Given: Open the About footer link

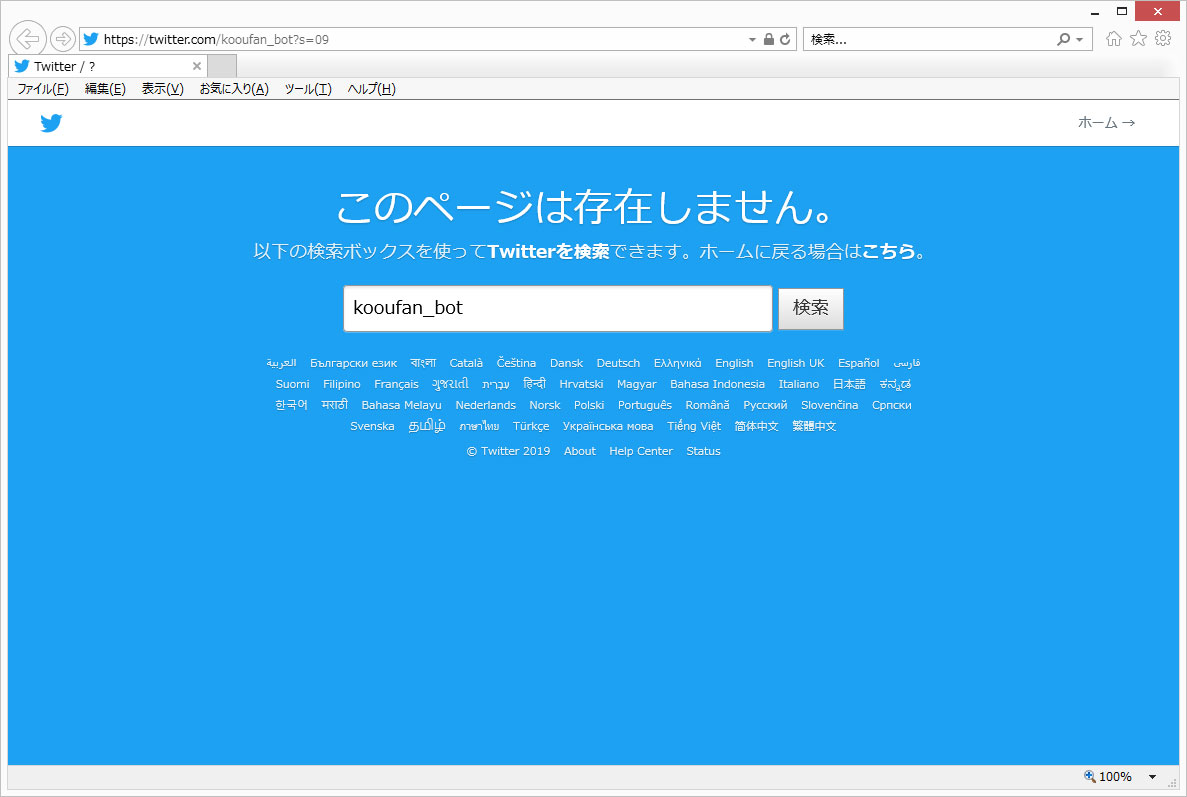Looking at the screenshot, I should (x=580, y=451).
